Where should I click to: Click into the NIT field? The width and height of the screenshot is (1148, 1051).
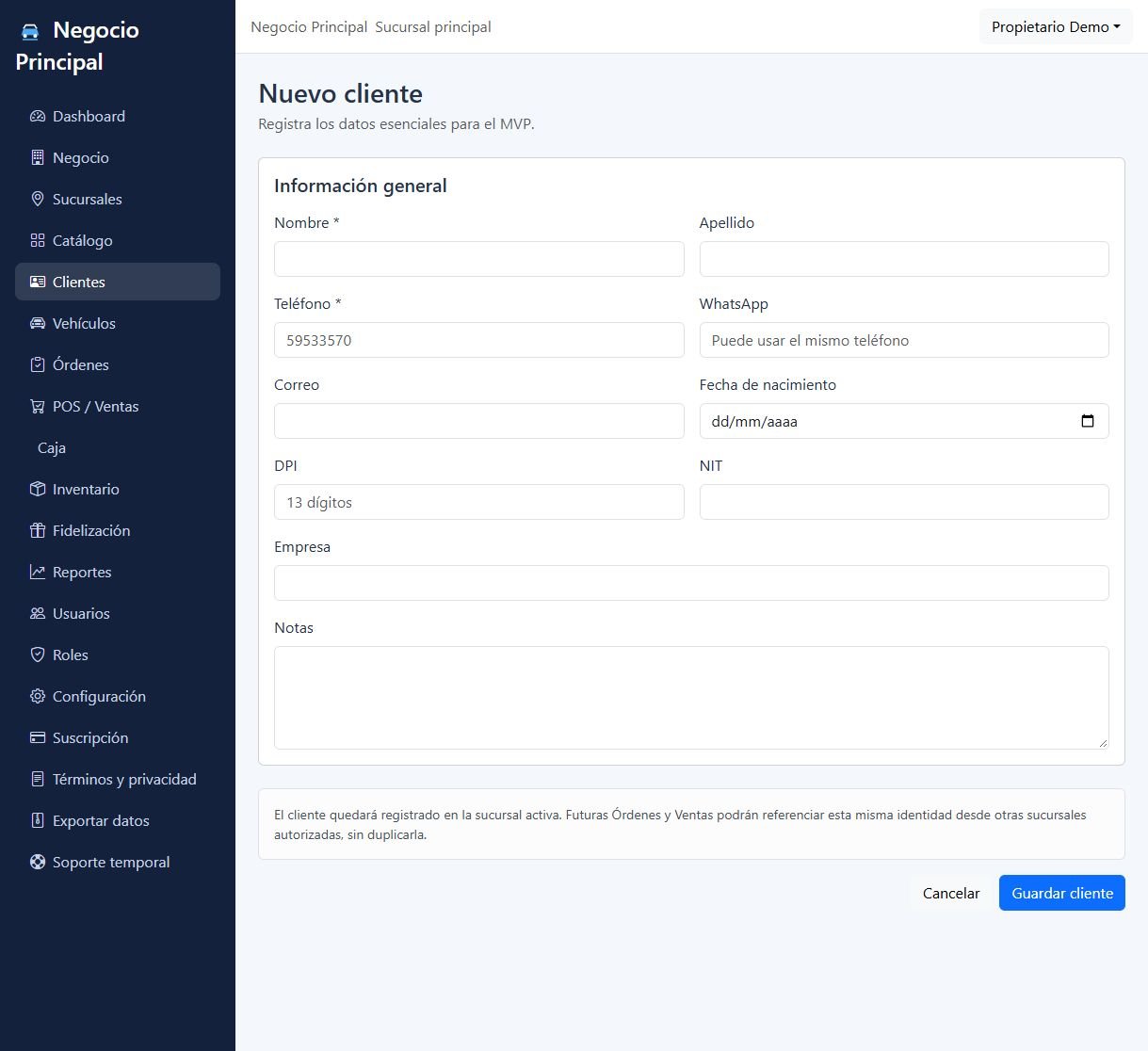coord(904,502)
